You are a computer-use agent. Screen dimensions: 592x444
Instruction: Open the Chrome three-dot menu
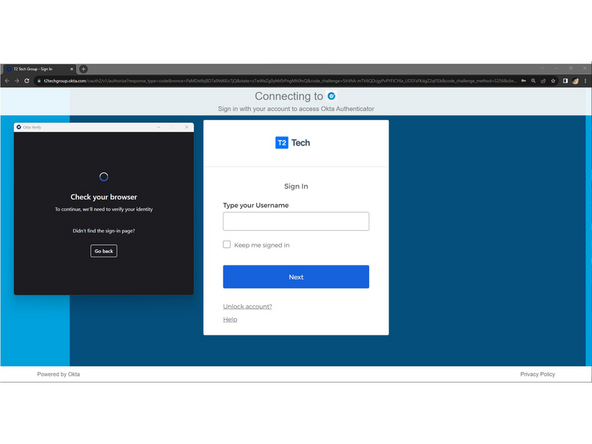586,81
